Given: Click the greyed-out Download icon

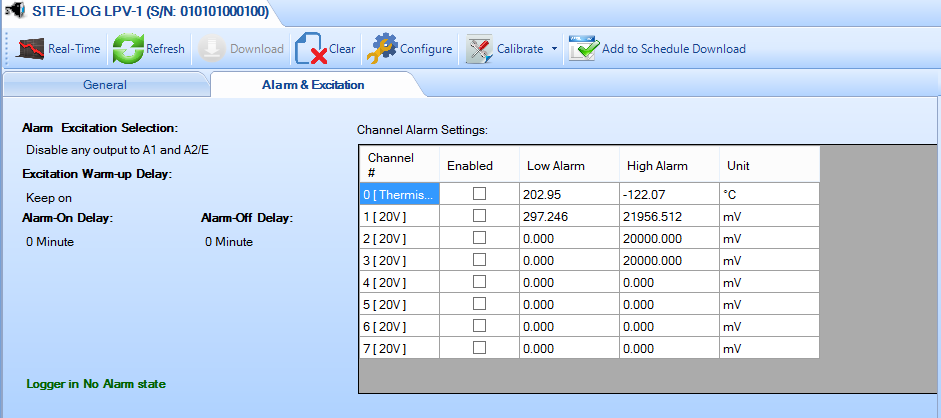Looking at the screenshot, I should tap(212, 48).
